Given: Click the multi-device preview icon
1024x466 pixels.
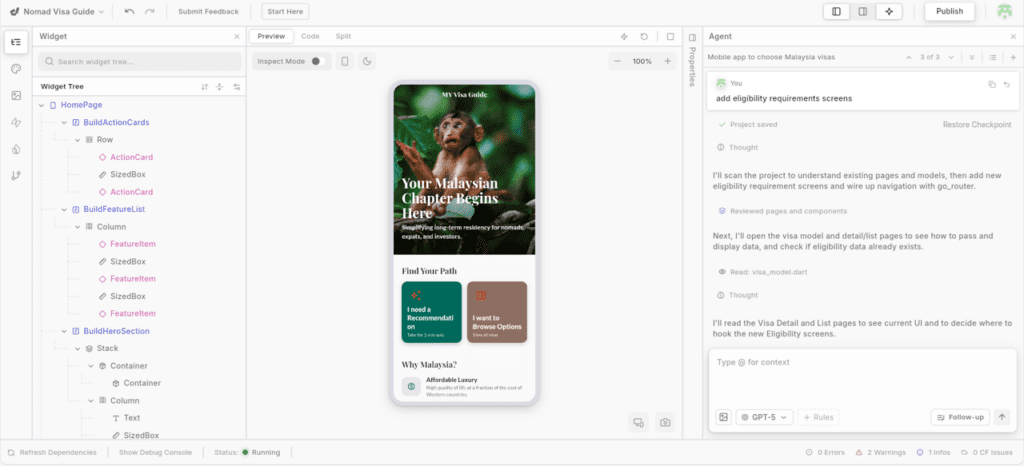Looking at the screenshot, I should pyautogui.click(x=638, y=422).
